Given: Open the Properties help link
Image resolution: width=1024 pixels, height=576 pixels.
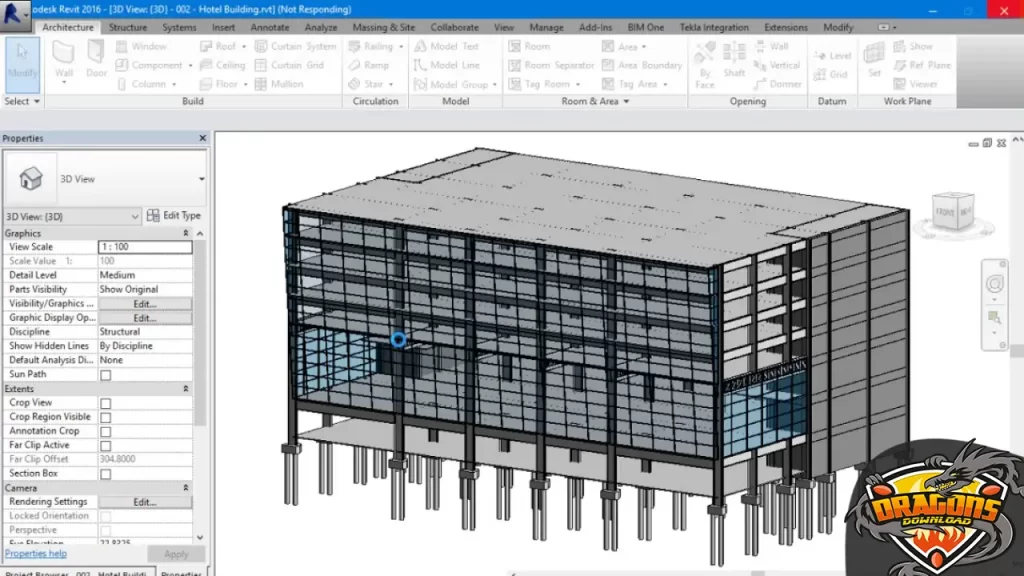Looking at the screenshot, I should coord(36,553).
